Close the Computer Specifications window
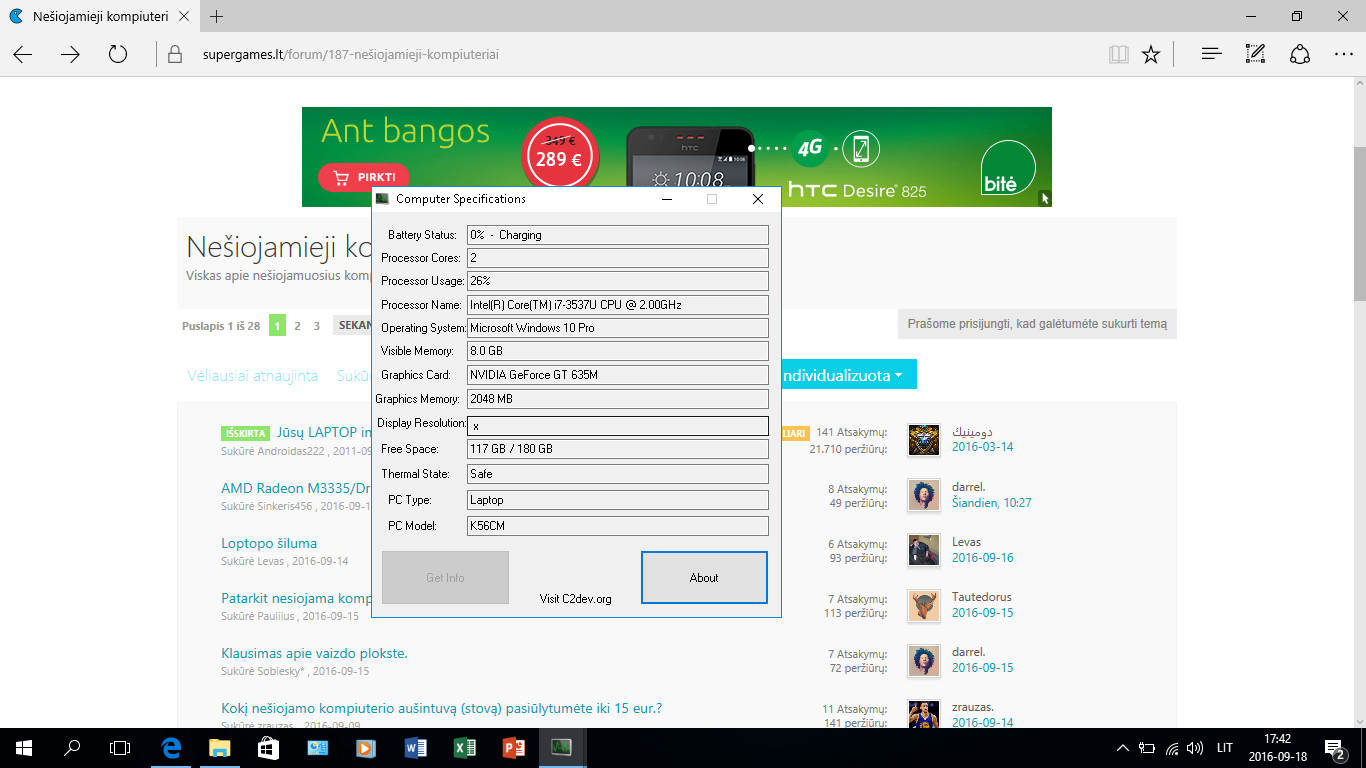The image size is (1366, 768). pos(758,199)
